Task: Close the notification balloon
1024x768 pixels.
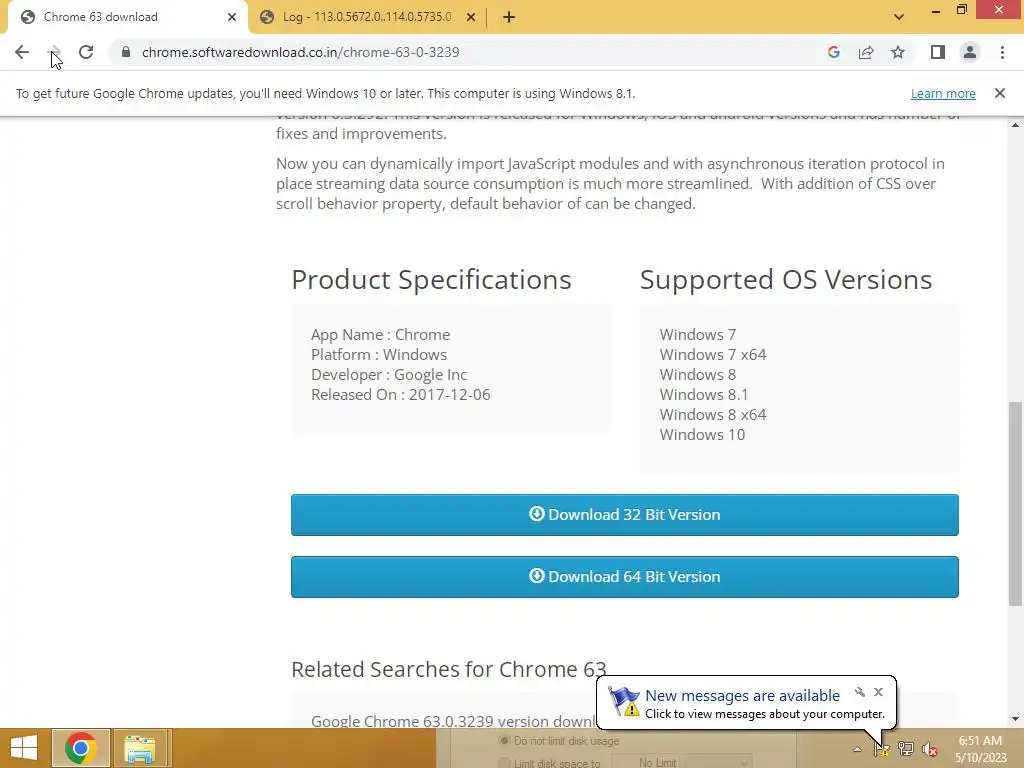Action: 878,692
